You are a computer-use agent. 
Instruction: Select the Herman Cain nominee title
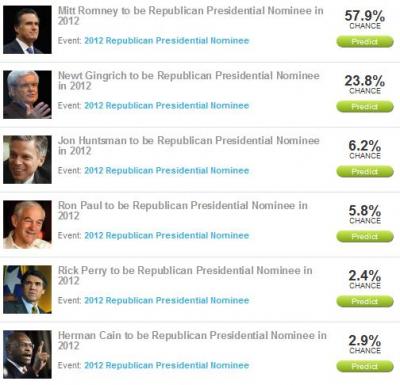[192, 340]
